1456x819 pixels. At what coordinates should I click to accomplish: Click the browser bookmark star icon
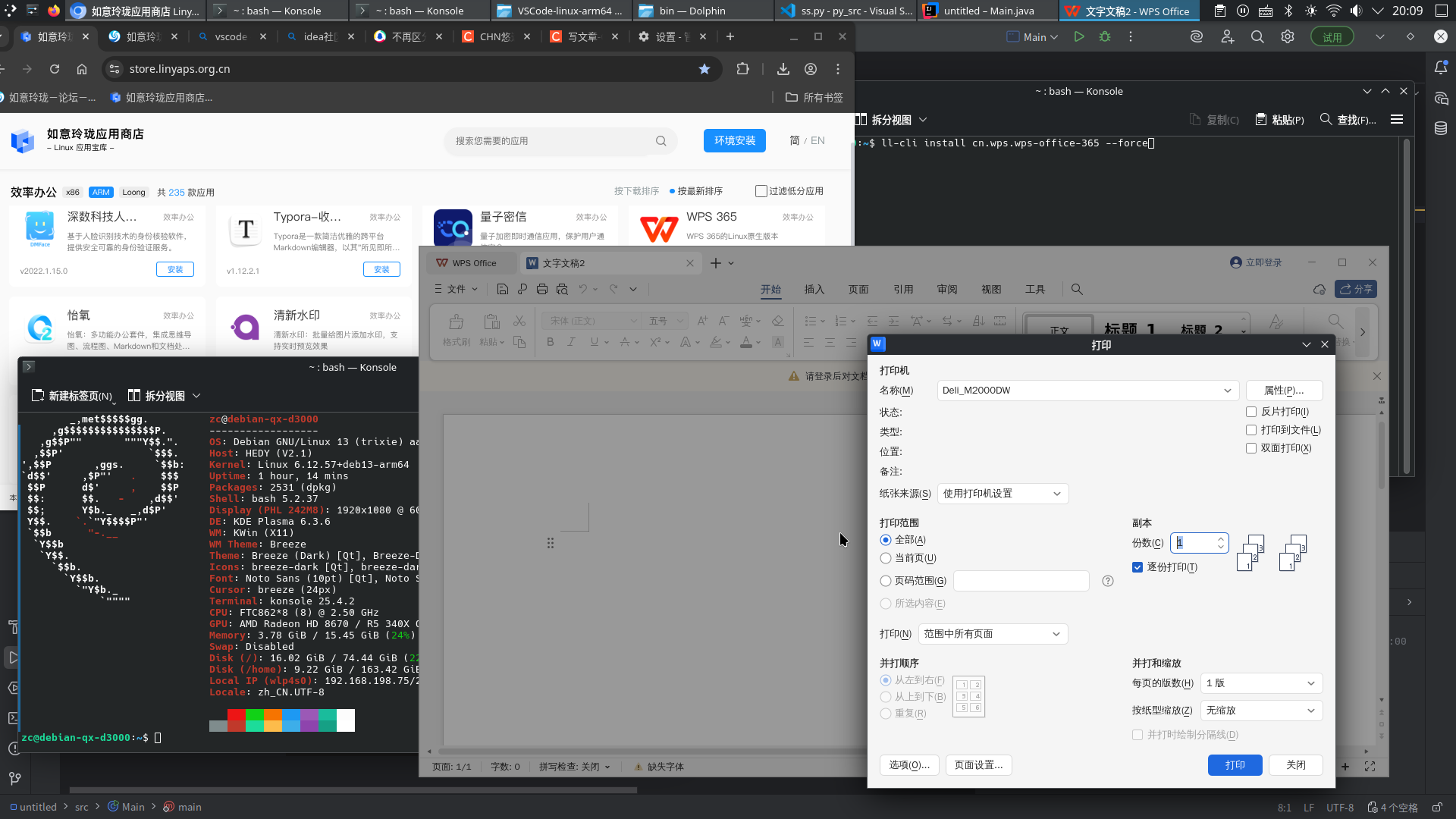coord(704,69)
